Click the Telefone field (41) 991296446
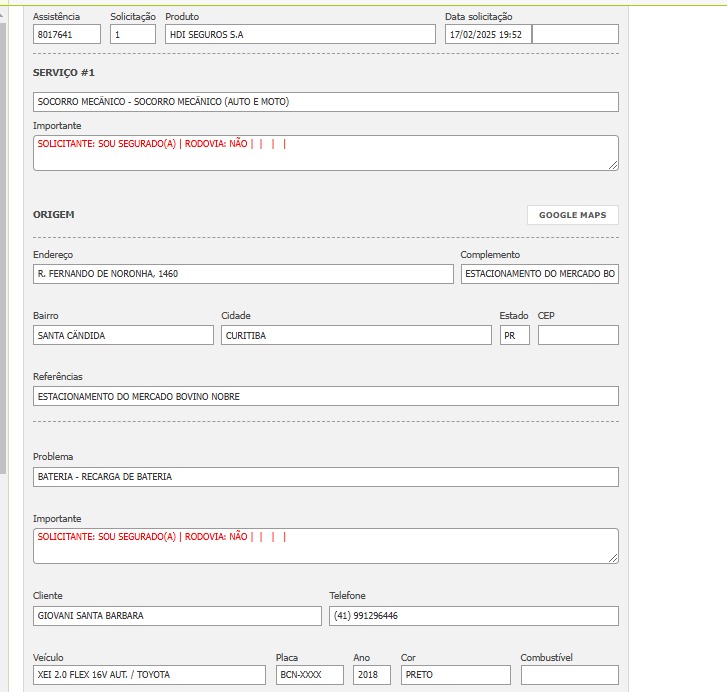The image size is (727, 692). tap(474, 616)
